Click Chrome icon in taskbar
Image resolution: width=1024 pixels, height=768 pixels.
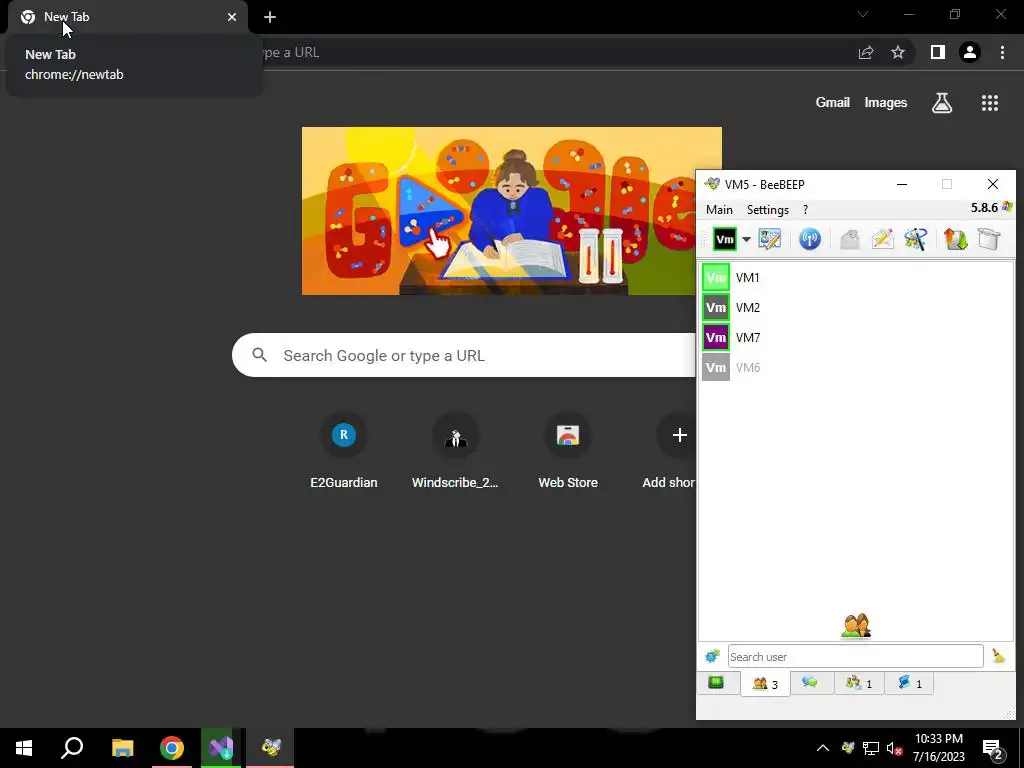coord(172,748)
